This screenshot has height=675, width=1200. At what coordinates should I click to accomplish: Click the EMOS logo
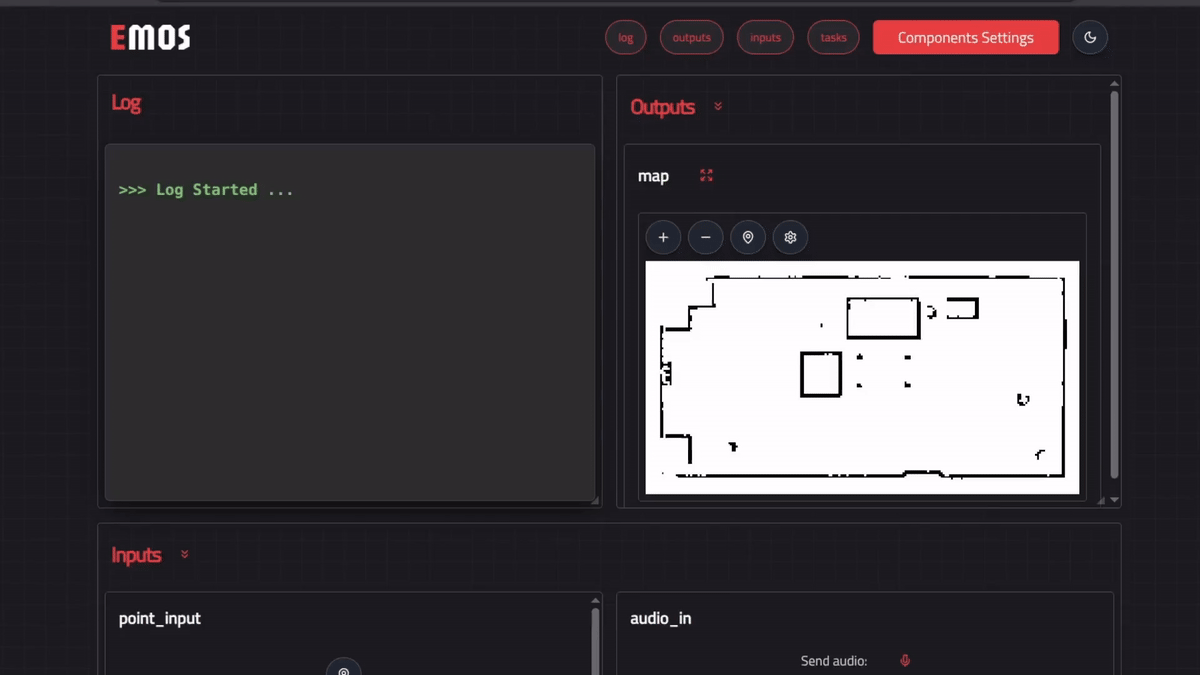pyautogui.click(x=149, y=37)
